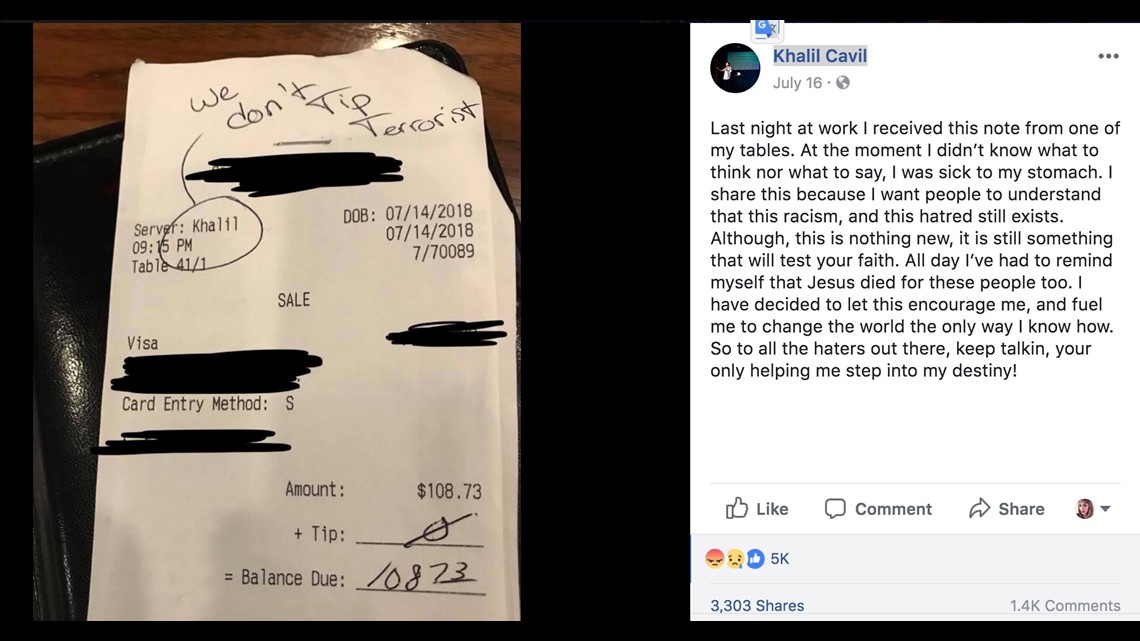Click the sad reaction emoji
The image size is (1140, 641).
coord(735,558)
